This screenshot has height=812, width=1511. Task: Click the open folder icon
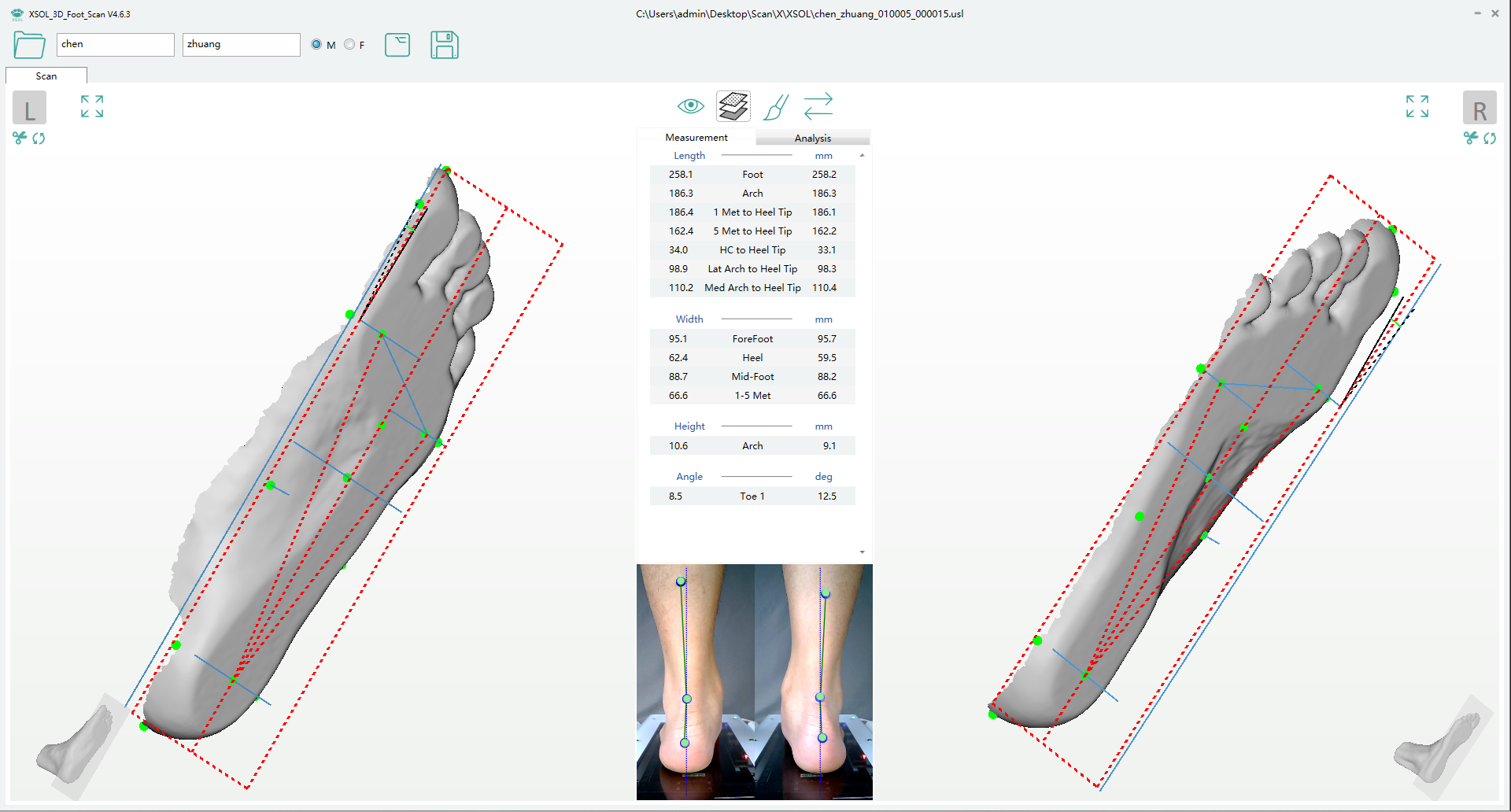[29, 45]
